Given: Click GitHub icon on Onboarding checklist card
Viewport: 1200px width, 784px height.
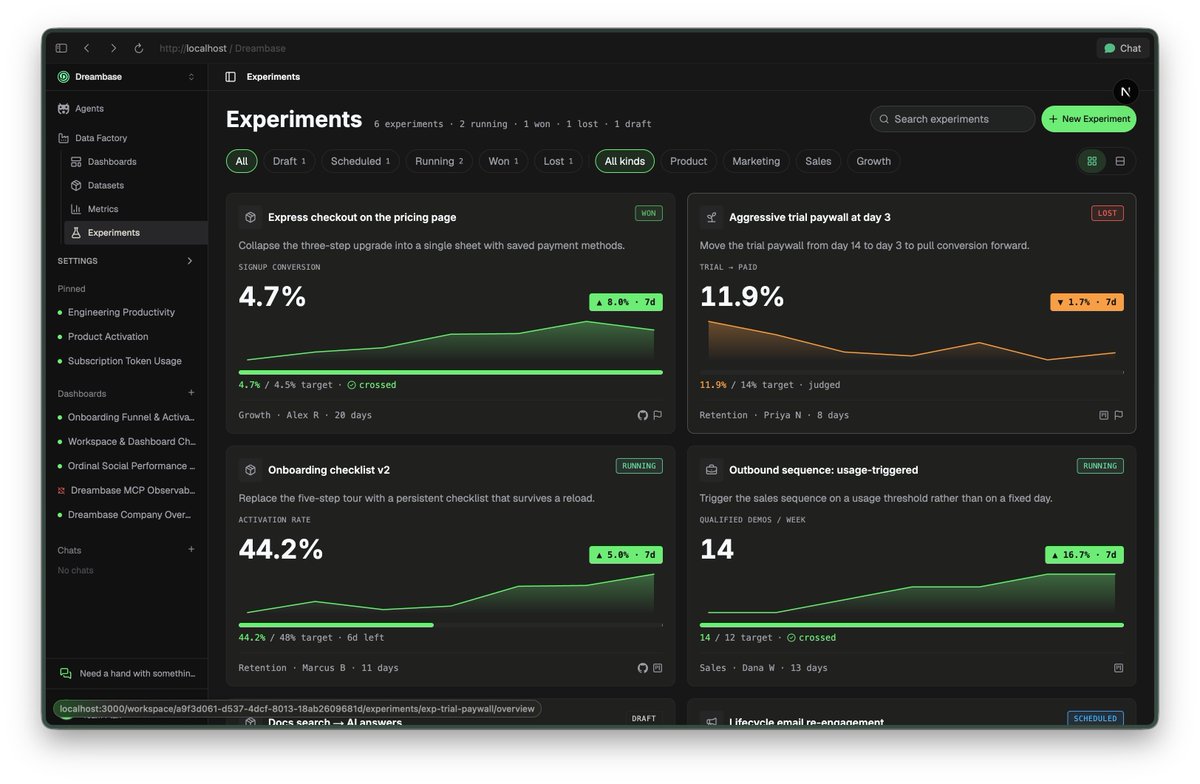Looking at the screenshot, I should tap(643, 667).
